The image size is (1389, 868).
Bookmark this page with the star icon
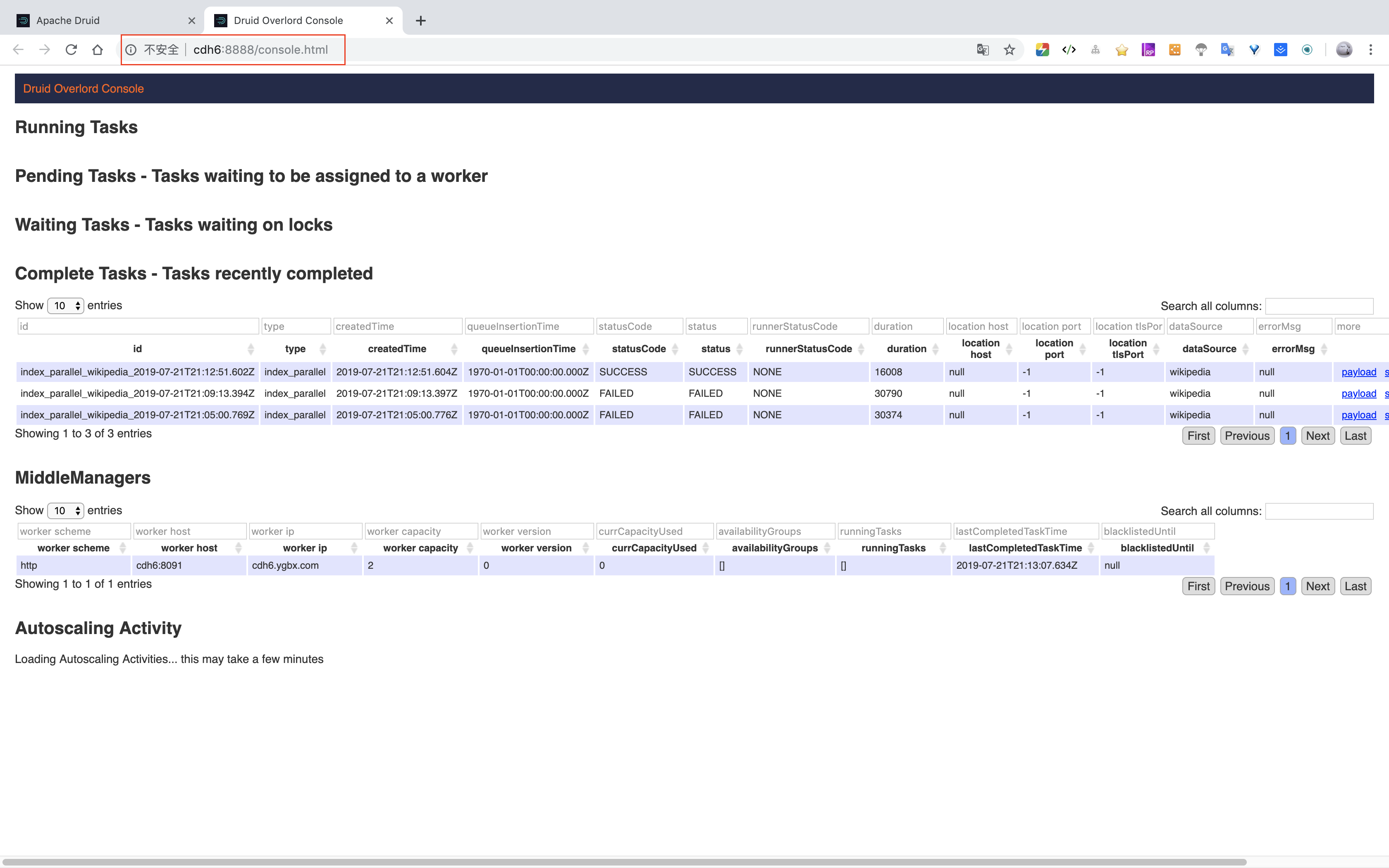tap(1009, 50)
